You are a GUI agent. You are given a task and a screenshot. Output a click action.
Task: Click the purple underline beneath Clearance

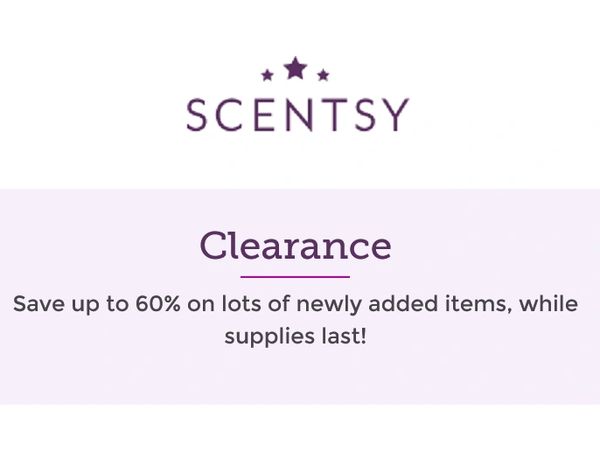pos(295,277)
